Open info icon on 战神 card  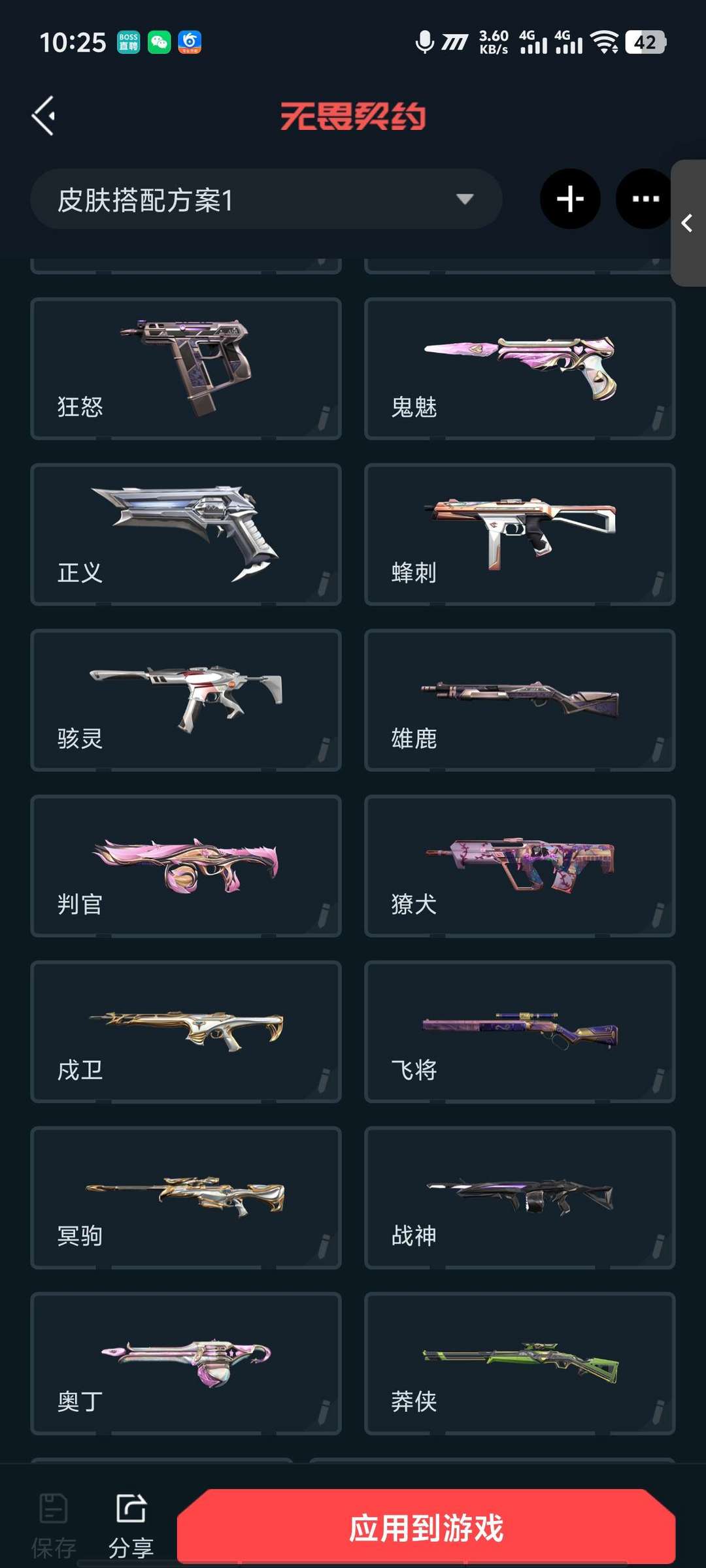pyautogui.click(x=658, y=1247)
